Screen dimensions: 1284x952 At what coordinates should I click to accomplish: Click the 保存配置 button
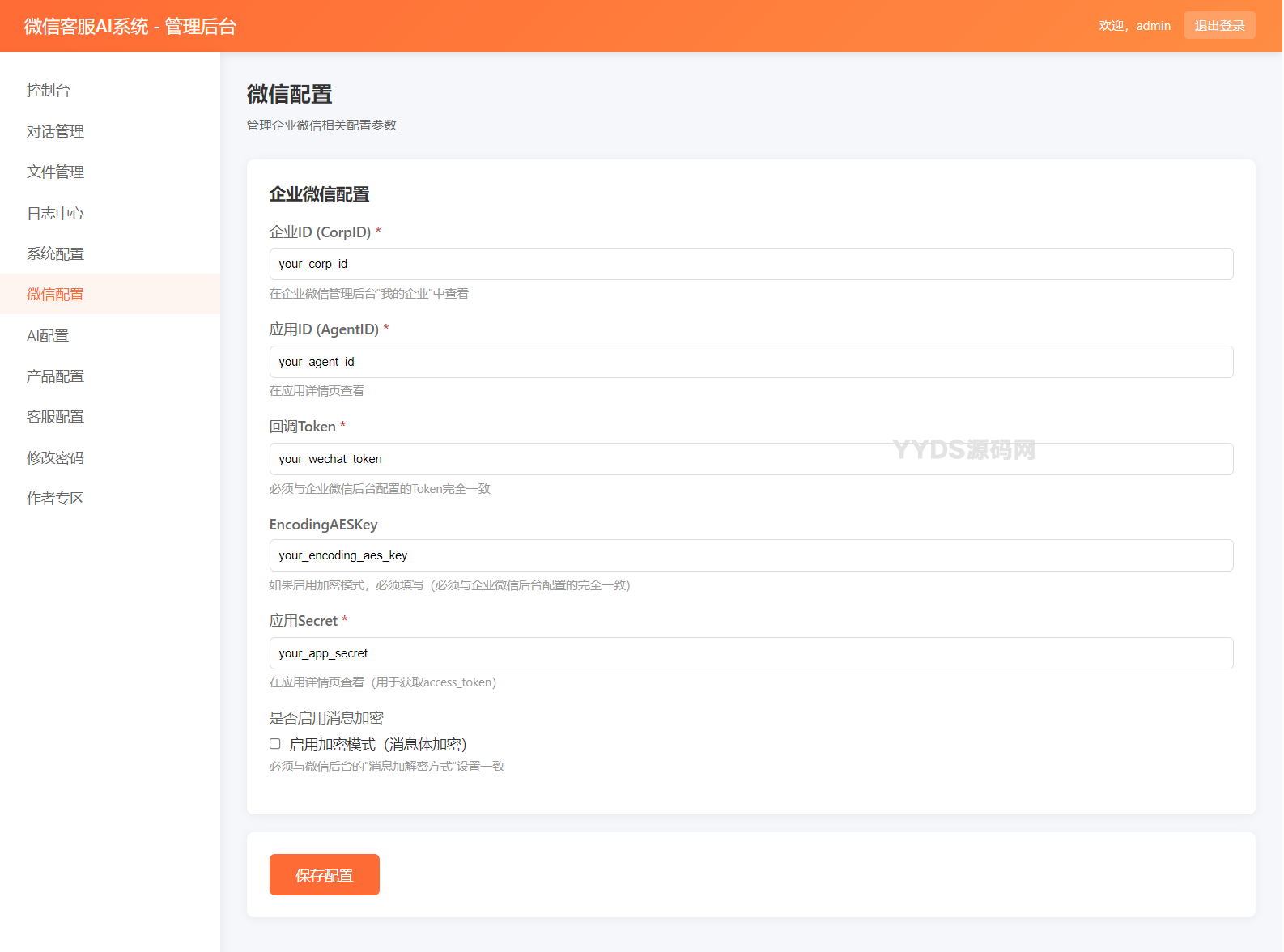(324, 875)
